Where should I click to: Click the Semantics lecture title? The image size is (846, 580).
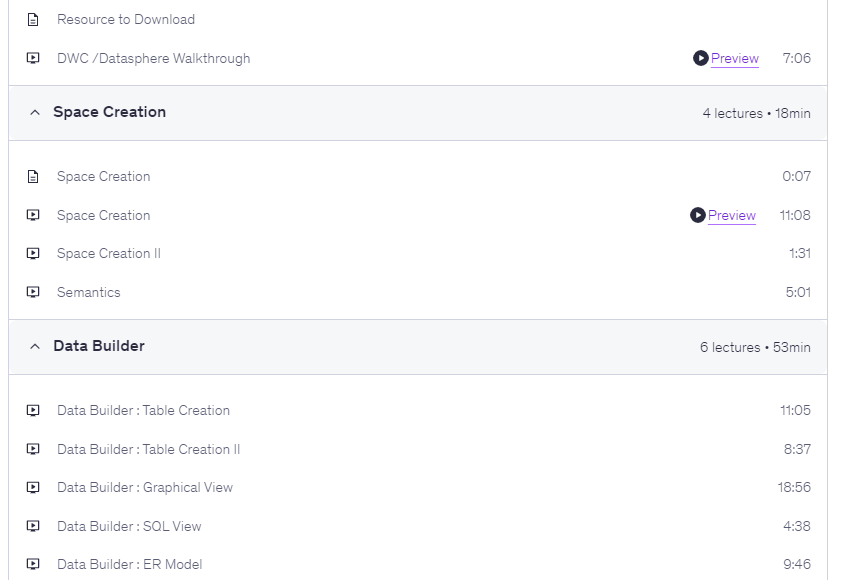point(88,293)
